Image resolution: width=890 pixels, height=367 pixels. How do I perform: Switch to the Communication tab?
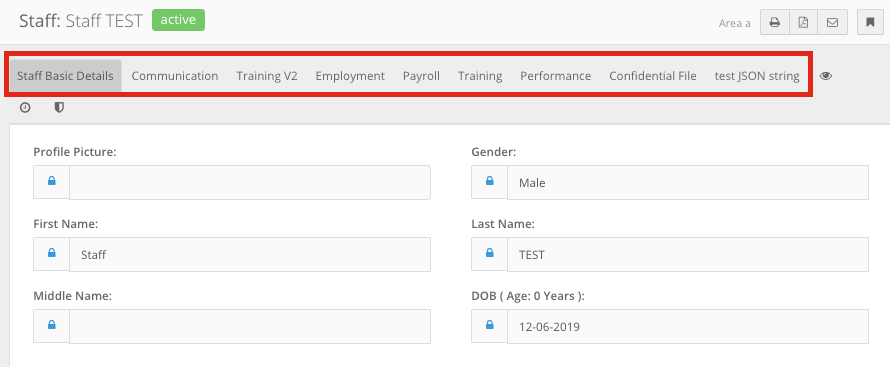pos(175,76)
